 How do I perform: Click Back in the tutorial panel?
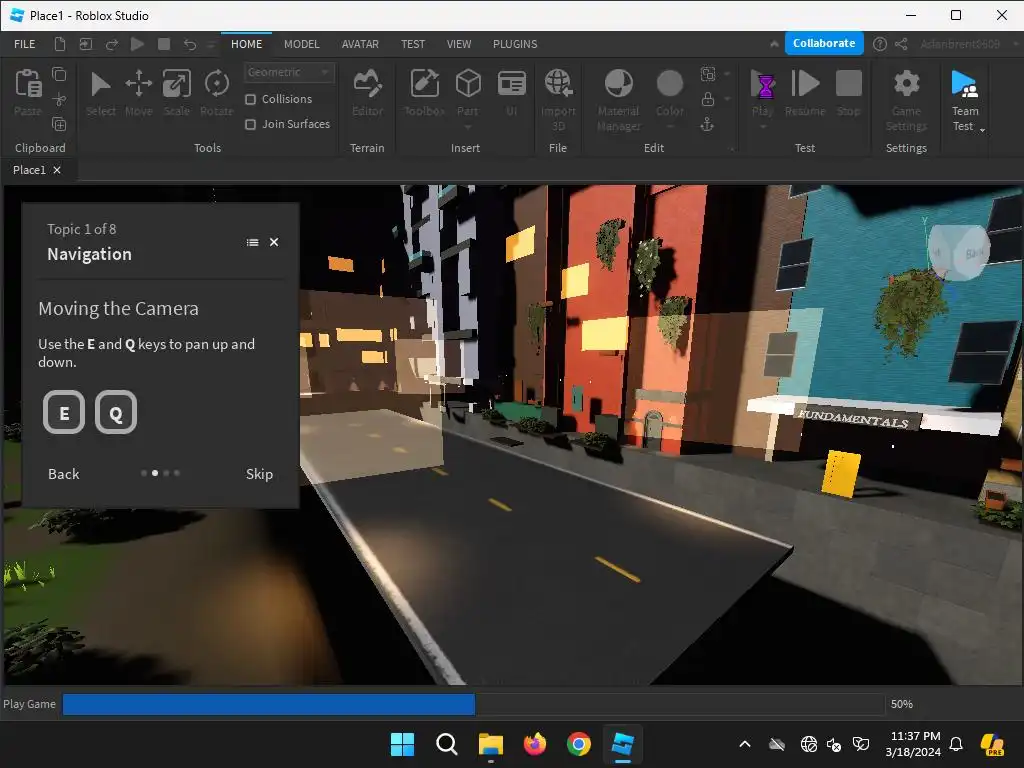tap(63, 474)
